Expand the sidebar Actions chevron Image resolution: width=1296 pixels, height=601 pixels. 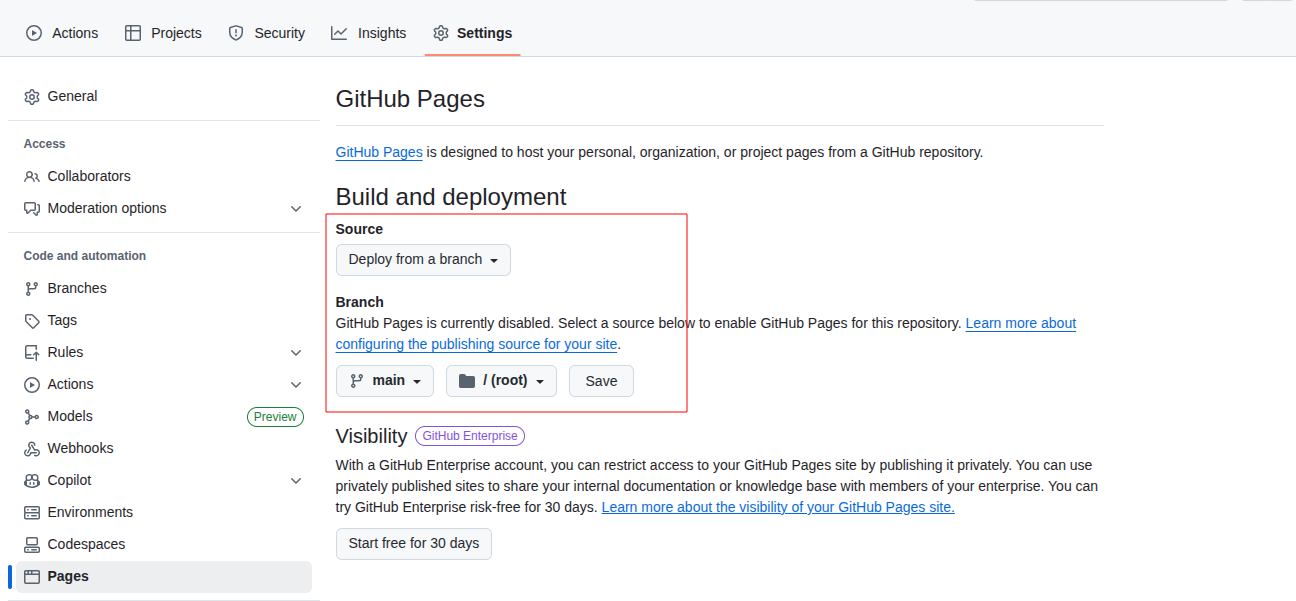[x=296, y=385]
